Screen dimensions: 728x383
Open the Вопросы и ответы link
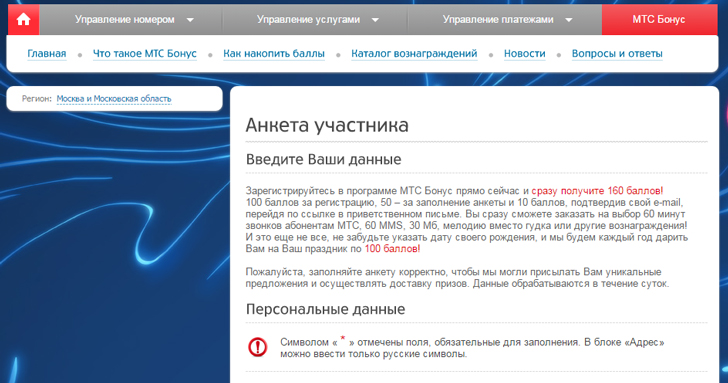617,53
